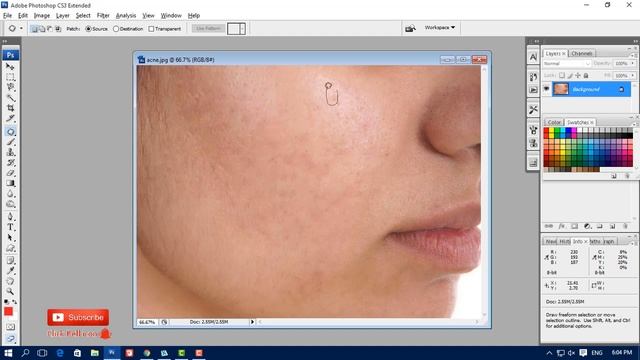This screenshot has height=360, width=640.
Task: Enable the Transparent checkbox
Action: (151, 29)
